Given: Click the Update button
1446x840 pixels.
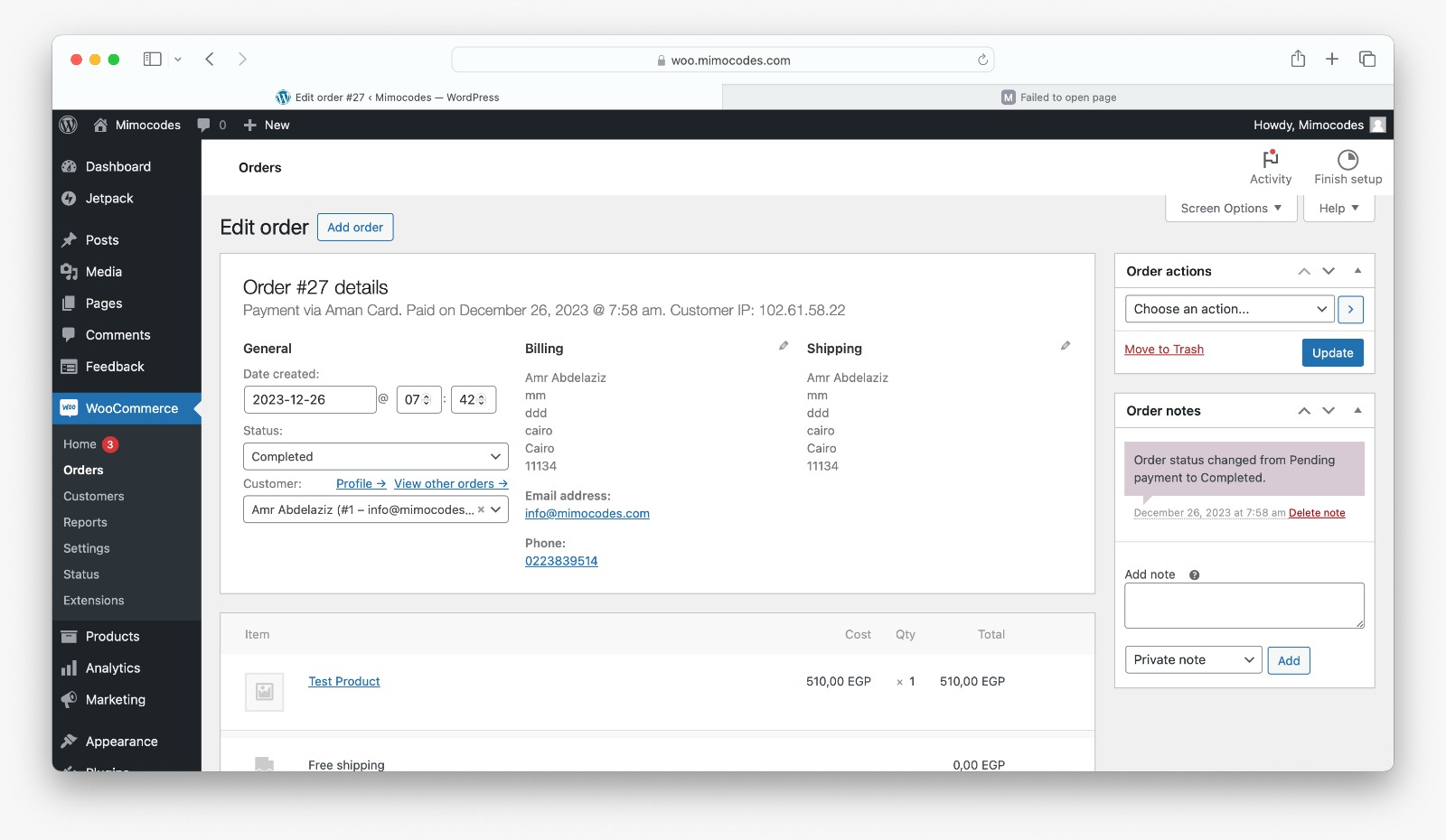Looking at the screenshot, I should point(1332,352).
